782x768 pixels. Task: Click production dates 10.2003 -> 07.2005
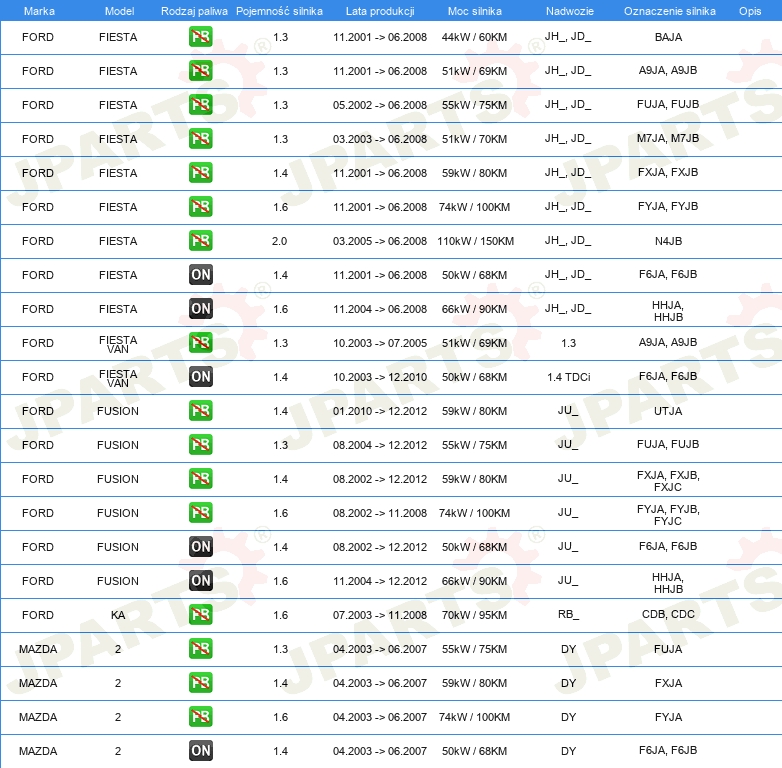(380, 343)
